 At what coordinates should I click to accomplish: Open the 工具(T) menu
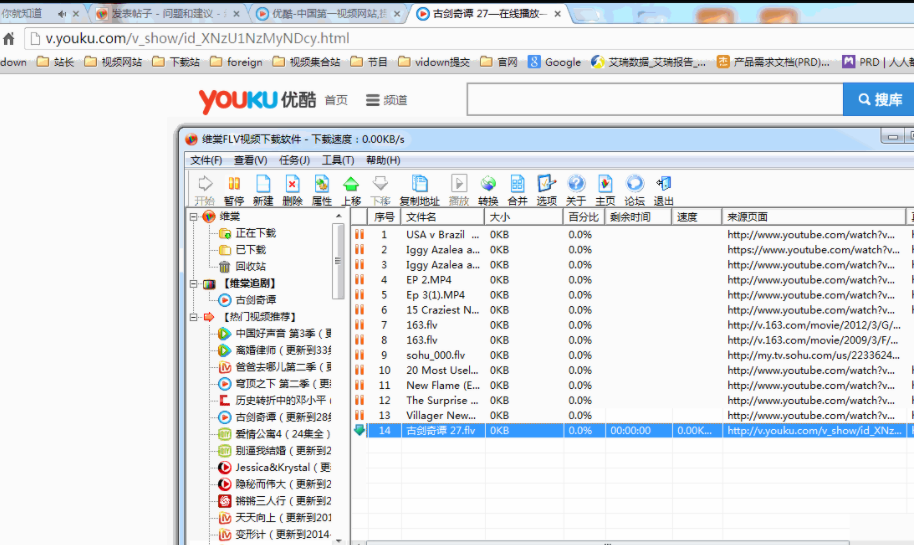tap(338, 160)
